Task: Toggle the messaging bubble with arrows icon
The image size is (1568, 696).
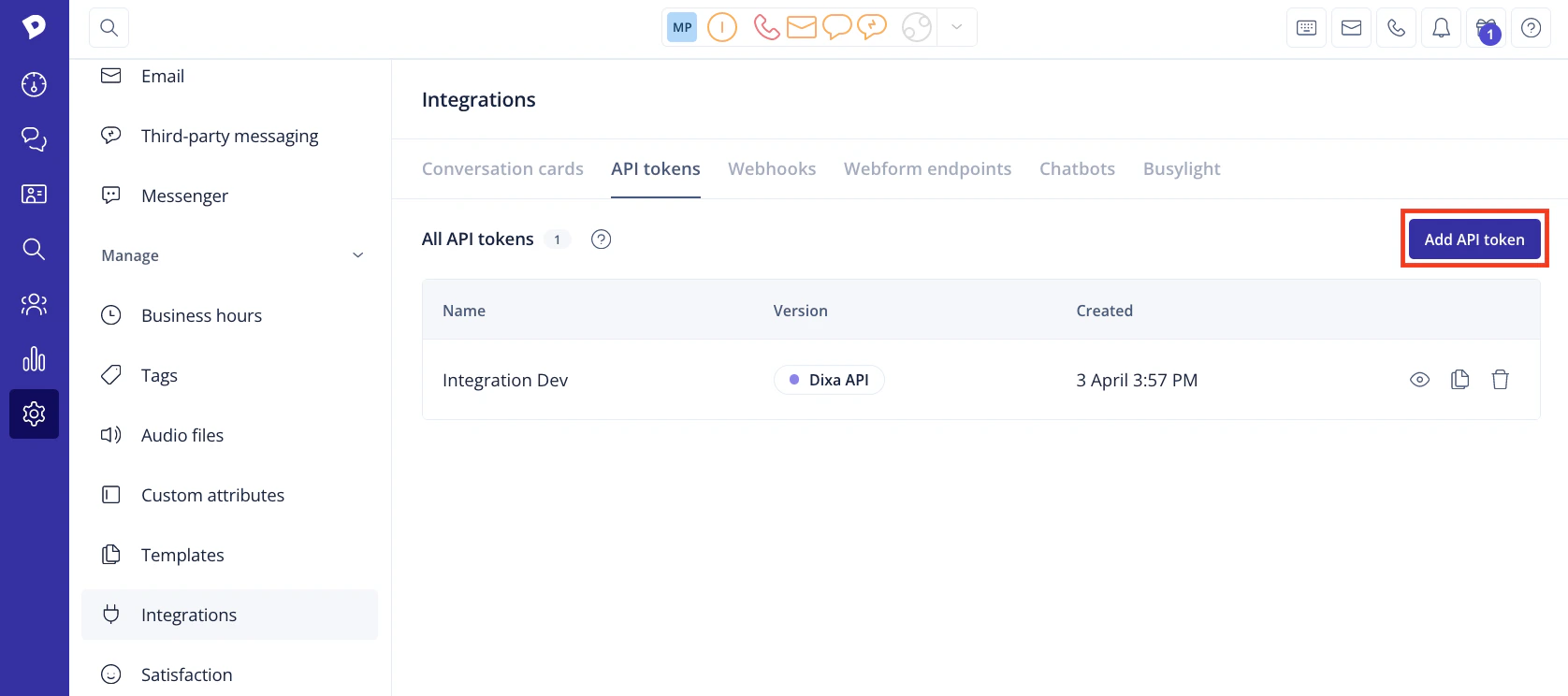Action: 872,27
